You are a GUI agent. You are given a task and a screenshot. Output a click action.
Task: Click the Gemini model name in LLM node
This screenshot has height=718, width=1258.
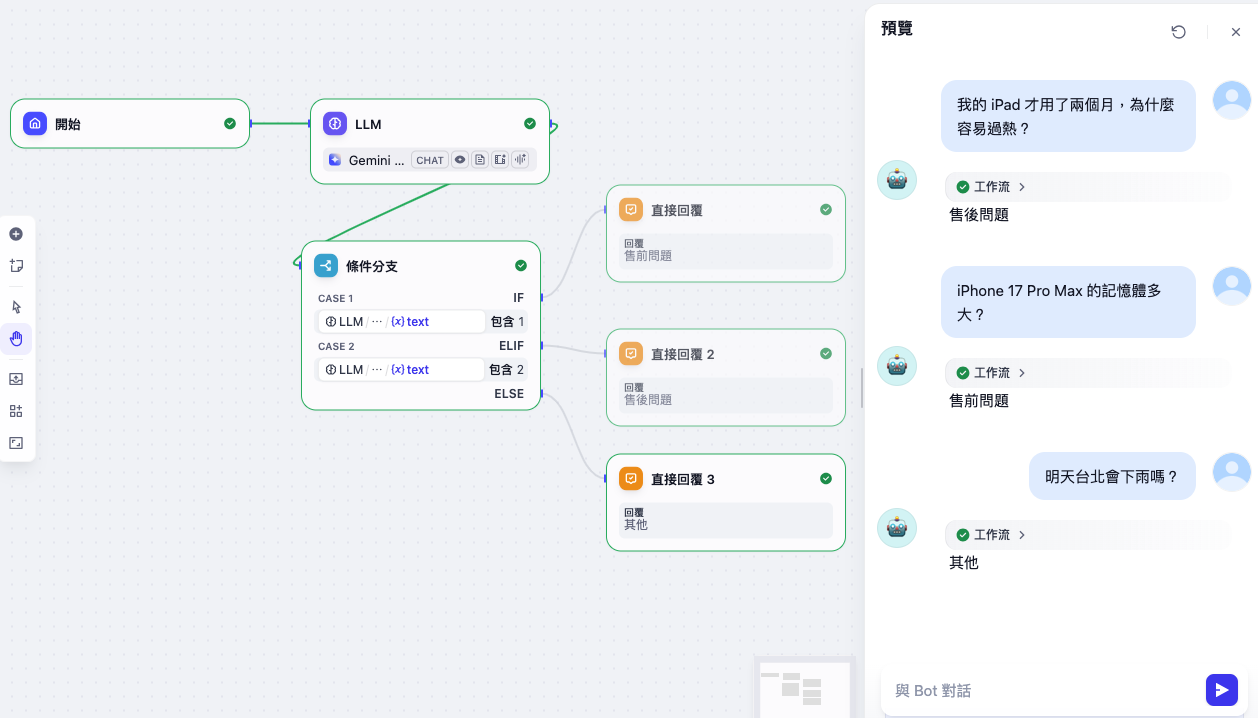tap(376, 160)
